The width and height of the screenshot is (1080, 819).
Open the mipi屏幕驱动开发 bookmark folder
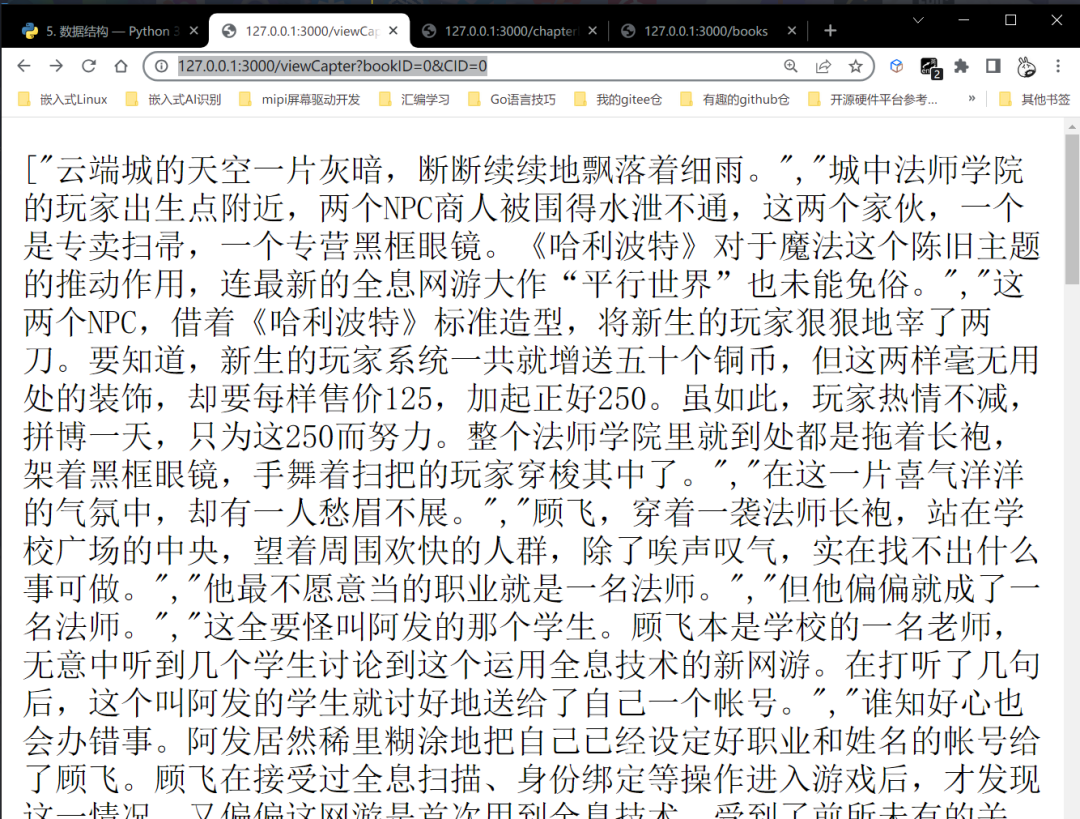(300, 100)
